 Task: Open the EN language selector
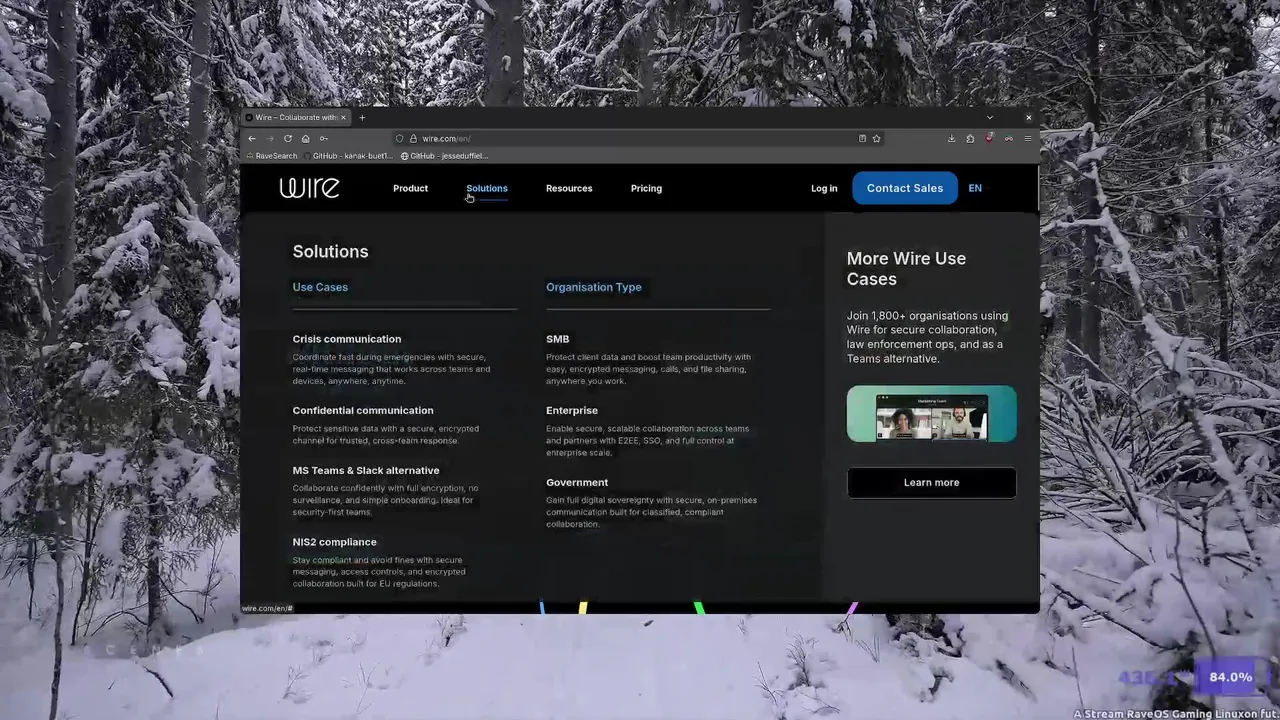point(975,188)
